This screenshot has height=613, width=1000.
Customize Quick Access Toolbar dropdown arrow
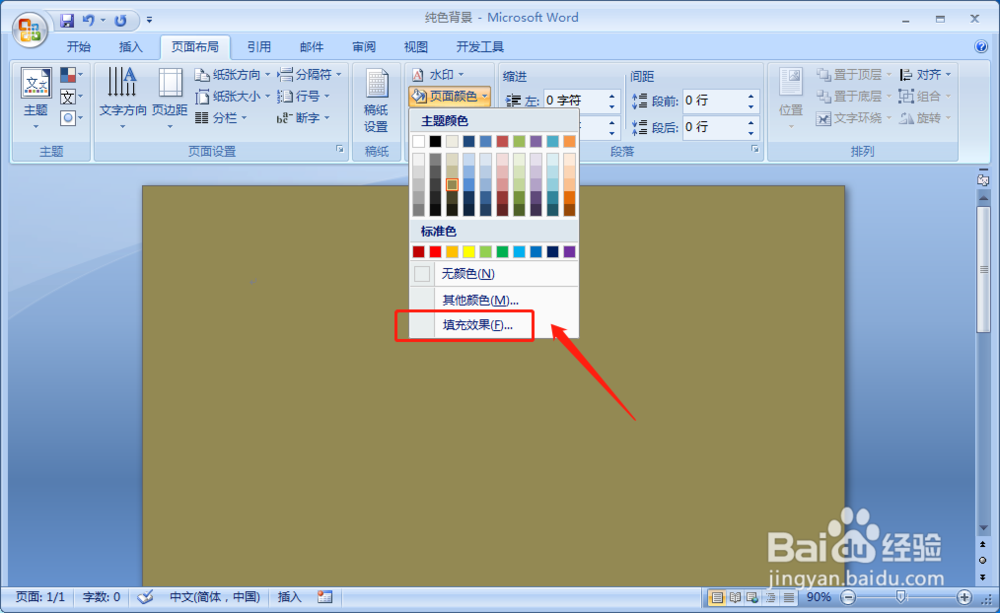149,20
